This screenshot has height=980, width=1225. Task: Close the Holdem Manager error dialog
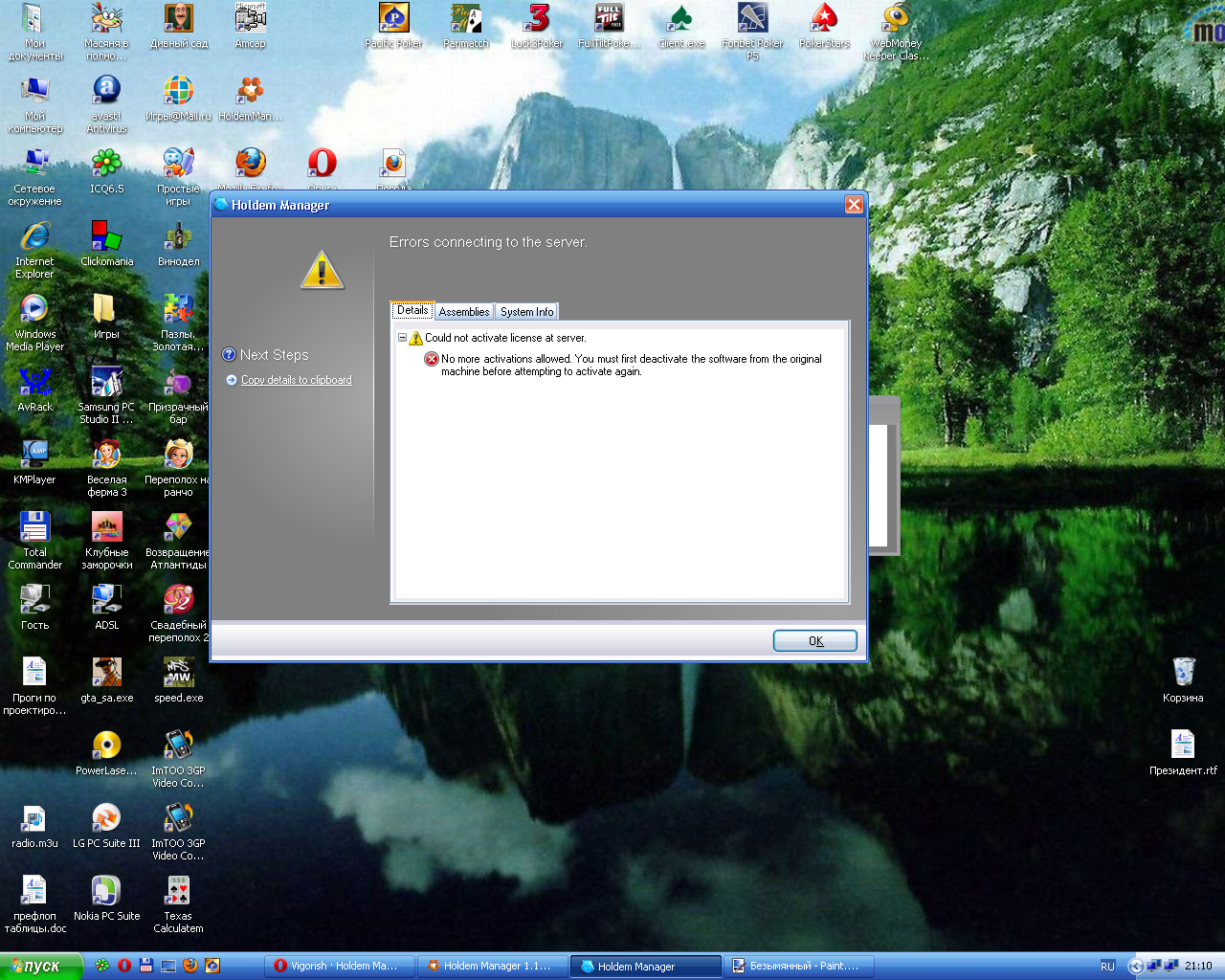coord(854,205)
